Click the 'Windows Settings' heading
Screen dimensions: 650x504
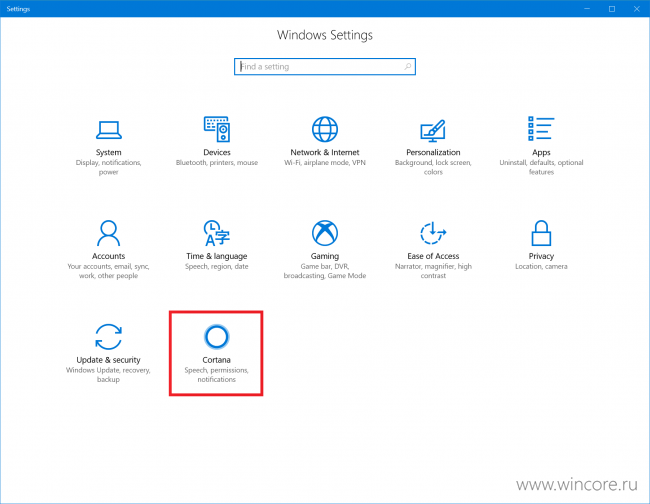click(x=325, y=35)
